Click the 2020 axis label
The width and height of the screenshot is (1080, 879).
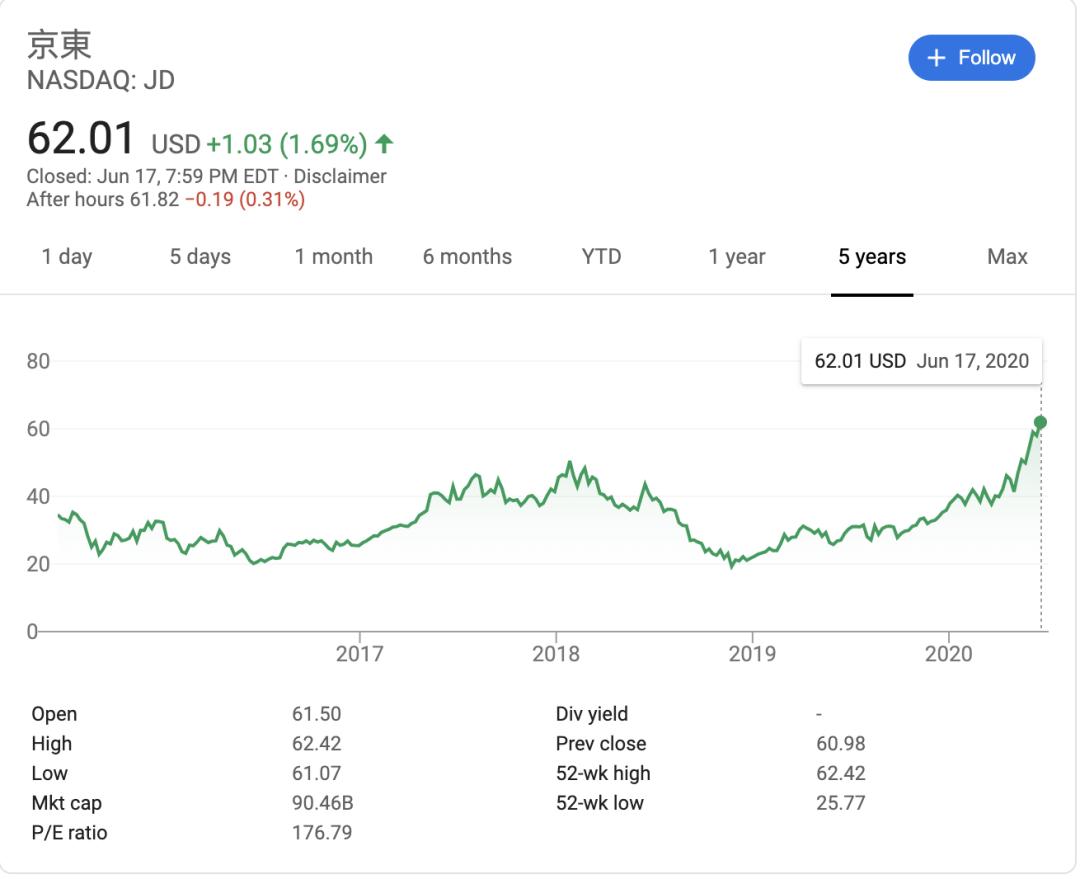click(x=948, y=654)
